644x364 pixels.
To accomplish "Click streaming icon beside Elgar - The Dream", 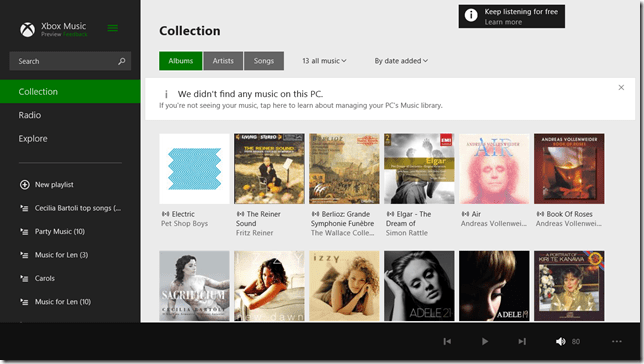I will click(390, 214).
